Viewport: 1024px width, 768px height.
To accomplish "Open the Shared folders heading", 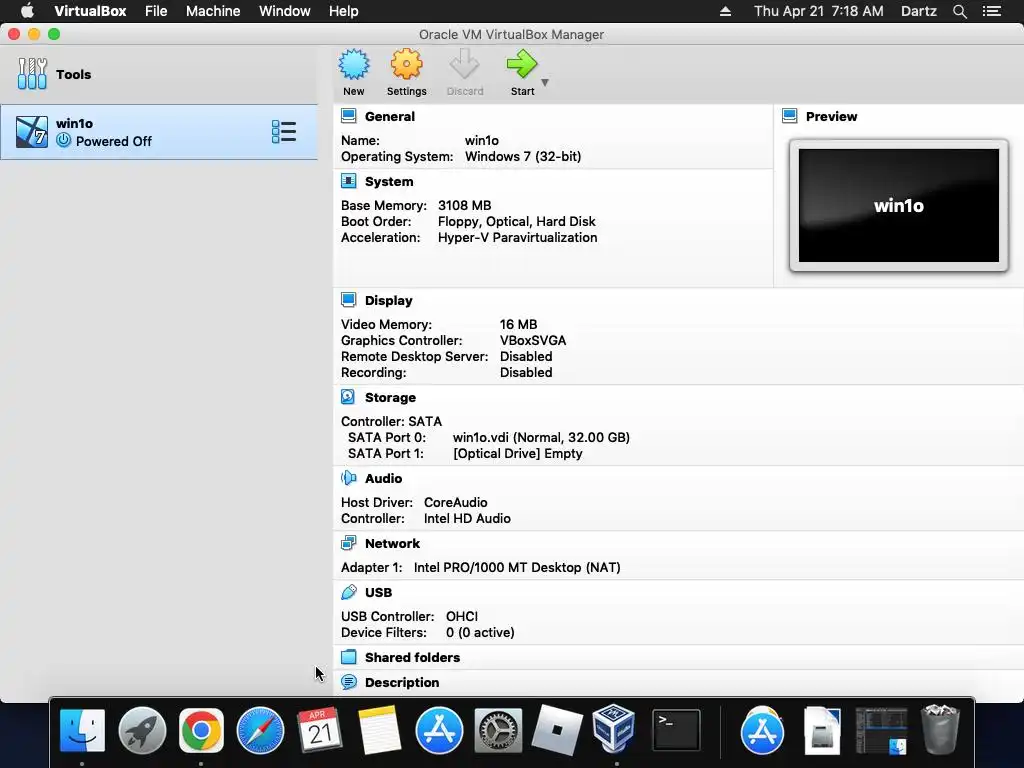I will pyautogui.click(x=412, y=657).
